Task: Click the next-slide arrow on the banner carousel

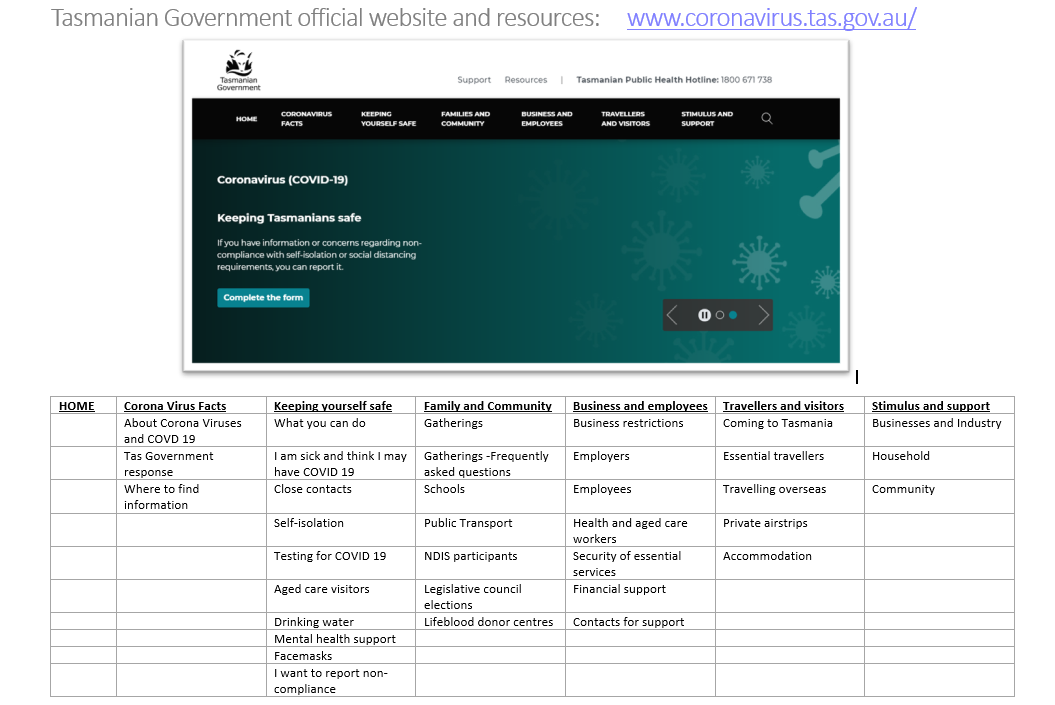Action: pyautogui.click(x=763, y=315)
